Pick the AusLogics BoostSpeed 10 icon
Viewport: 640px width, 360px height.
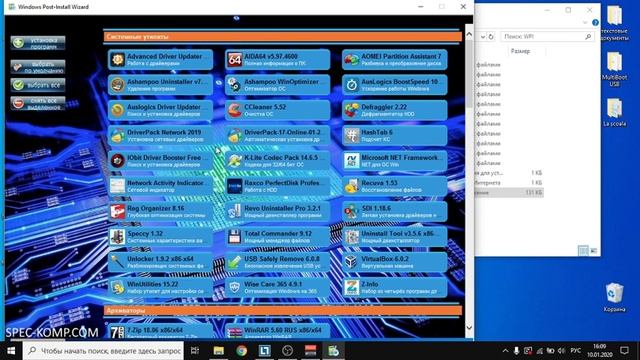pyautogui.click(x=351, y=85)
